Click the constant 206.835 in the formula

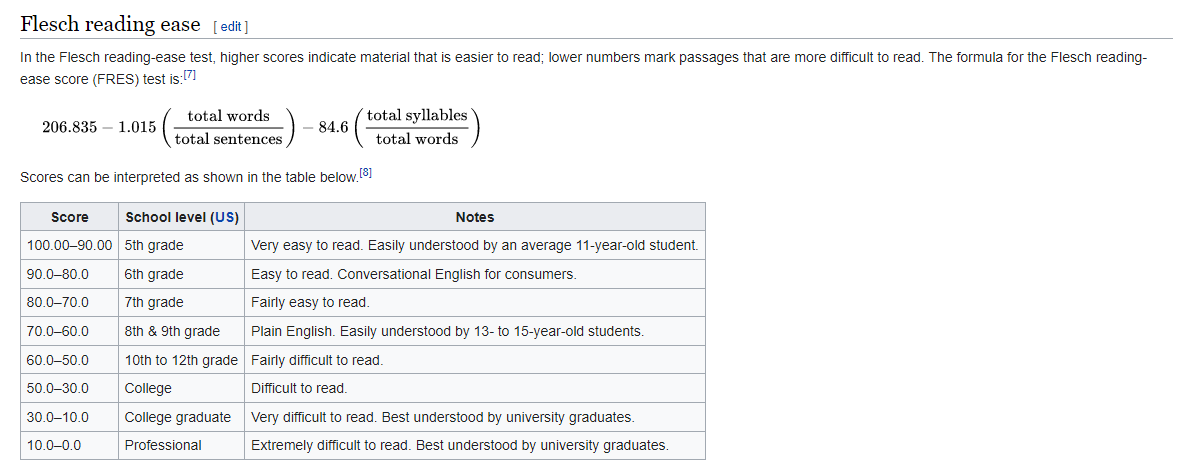click(x=70, y=127)
